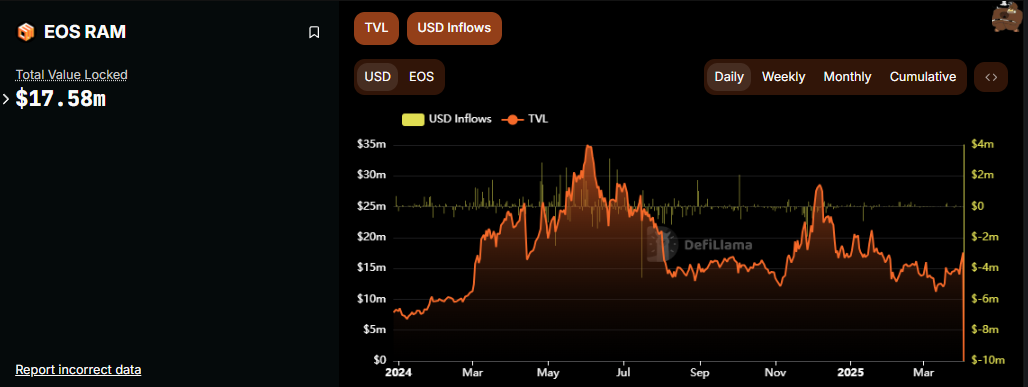Select the Daily interval tab
The image size is (1028, 387).
click(x=729, y=77)
